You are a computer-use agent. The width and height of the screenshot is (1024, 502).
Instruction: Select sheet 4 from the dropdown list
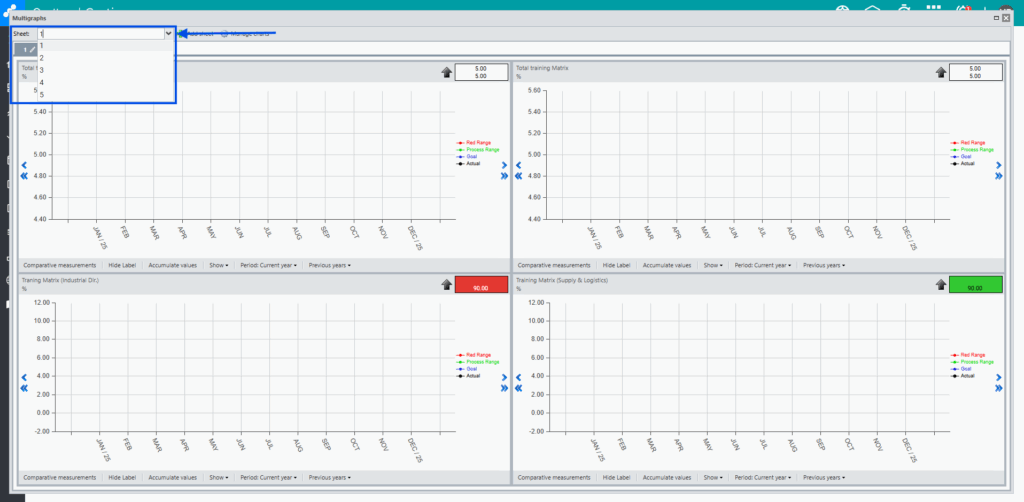(105, 83)
